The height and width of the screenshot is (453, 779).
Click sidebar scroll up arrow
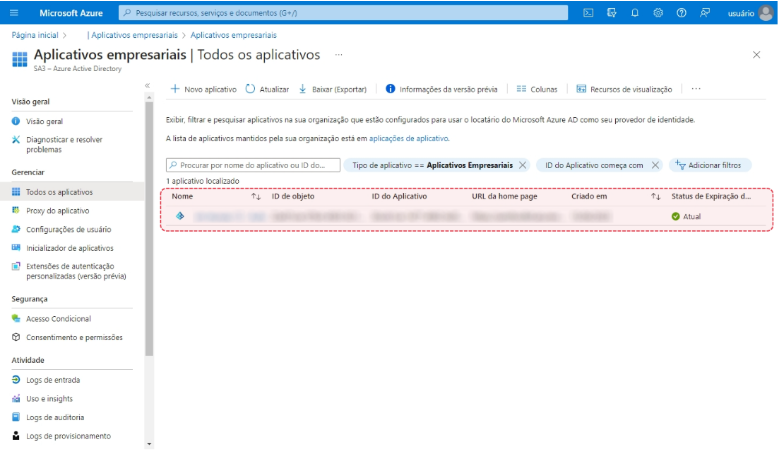pyautogui.click(x=149, y=98)
